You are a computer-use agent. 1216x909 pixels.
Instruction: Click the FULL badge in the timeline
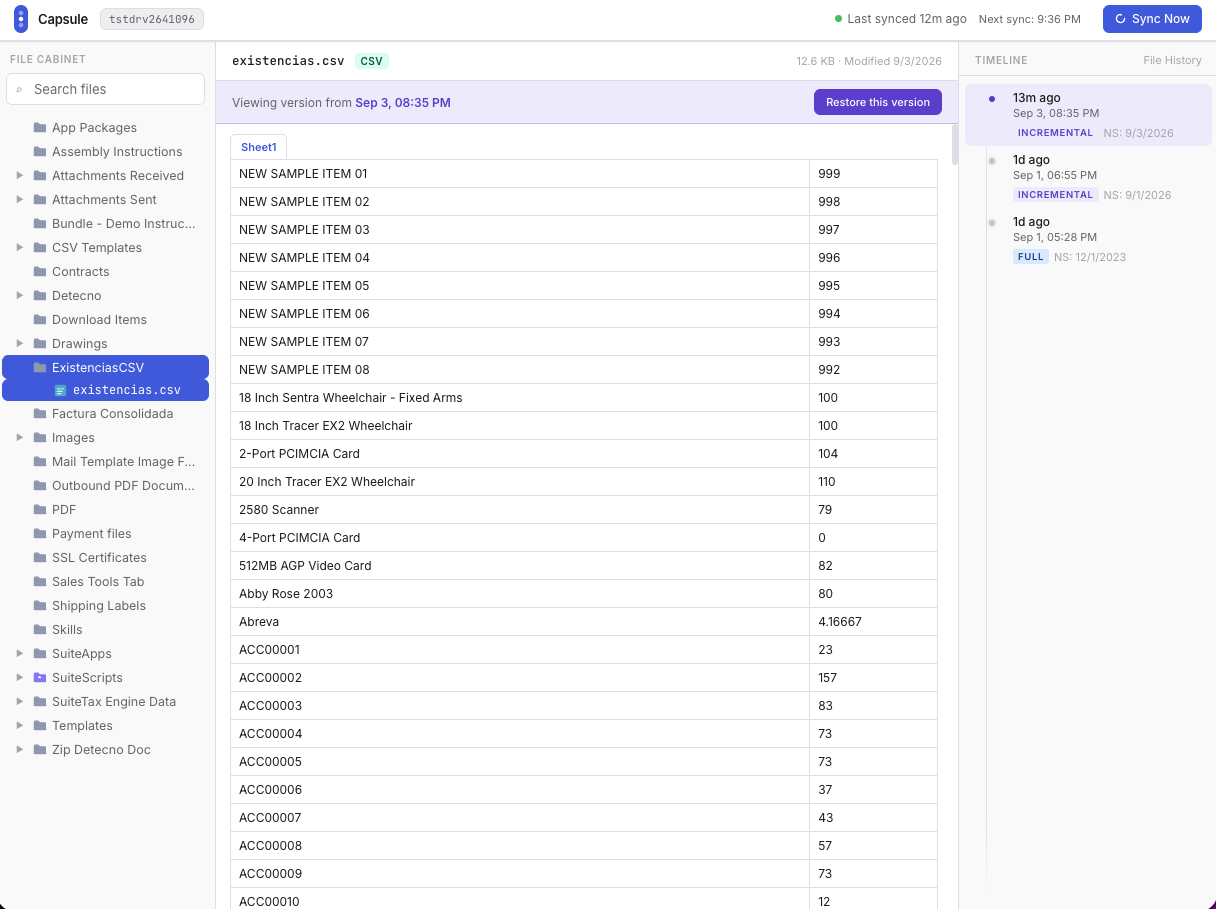(x=1031, y=257)
